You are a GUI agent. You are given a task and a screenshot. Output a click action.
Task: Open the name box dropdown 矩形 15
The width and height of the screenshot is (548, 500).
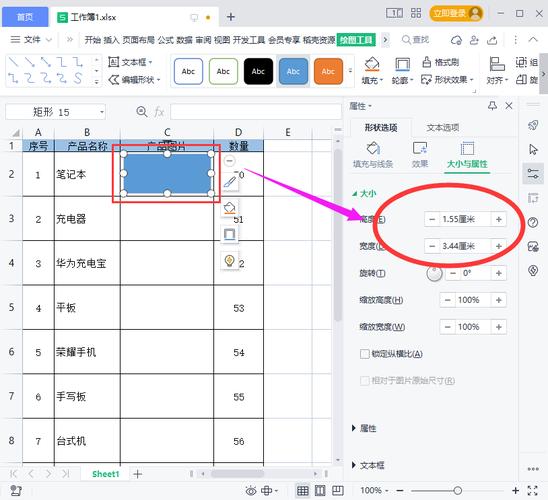pyautogui.click(x=102, y=112)
